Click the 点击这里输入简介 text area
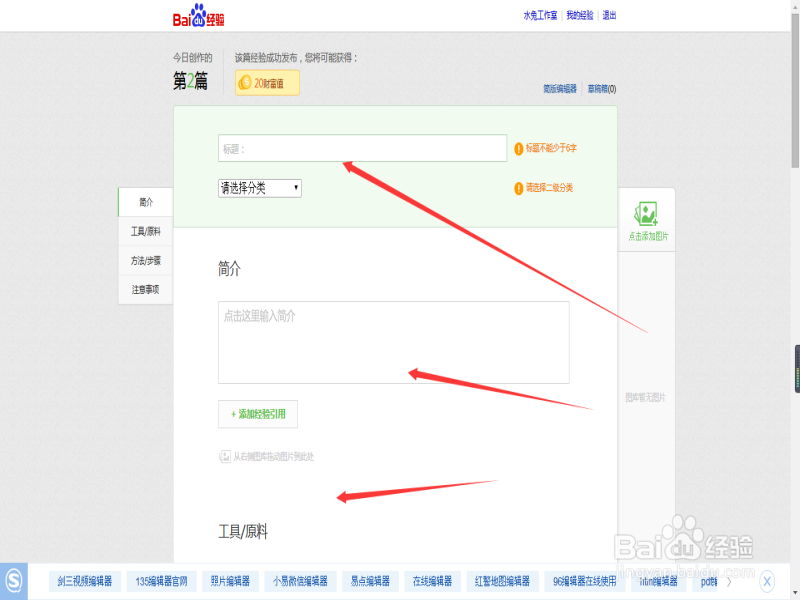 click(393, 342)
